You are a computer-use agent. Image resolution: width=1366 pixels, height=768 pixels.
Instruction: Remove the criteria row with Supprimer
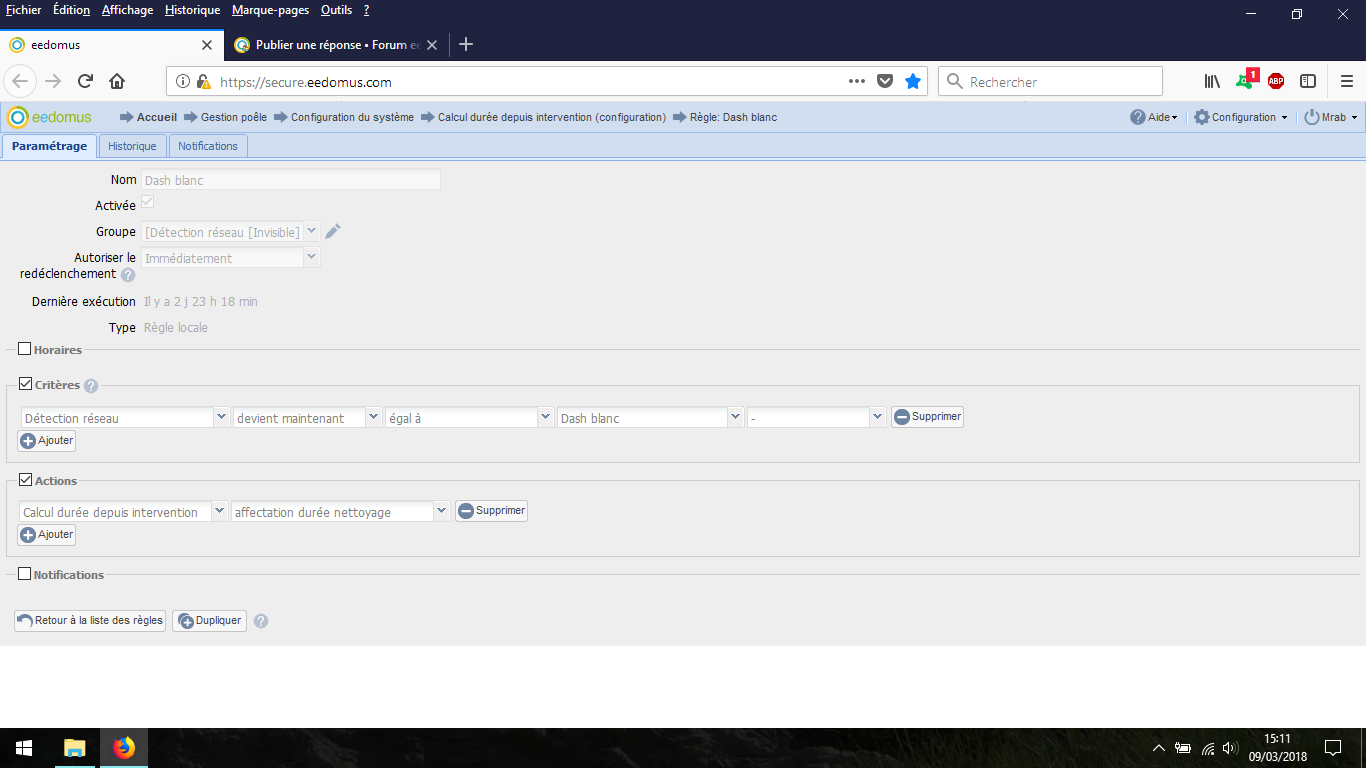click(x=927, y=416)
